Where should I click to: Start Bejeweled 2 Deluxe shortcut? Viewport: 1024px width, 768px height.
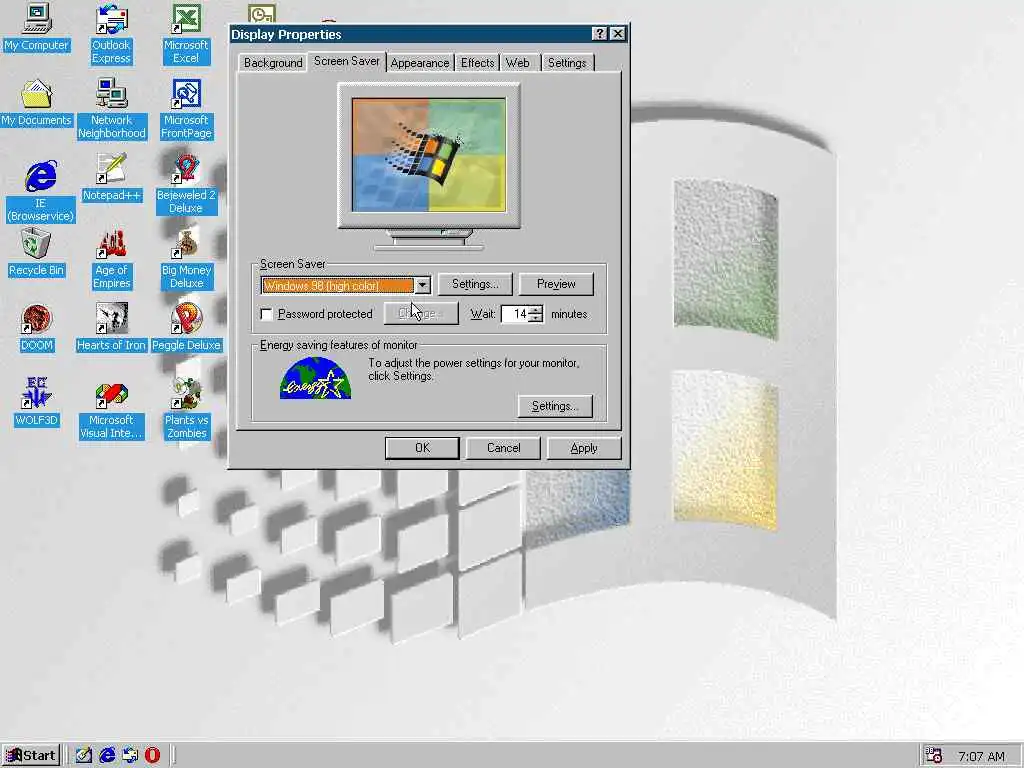tap(186, 184)
